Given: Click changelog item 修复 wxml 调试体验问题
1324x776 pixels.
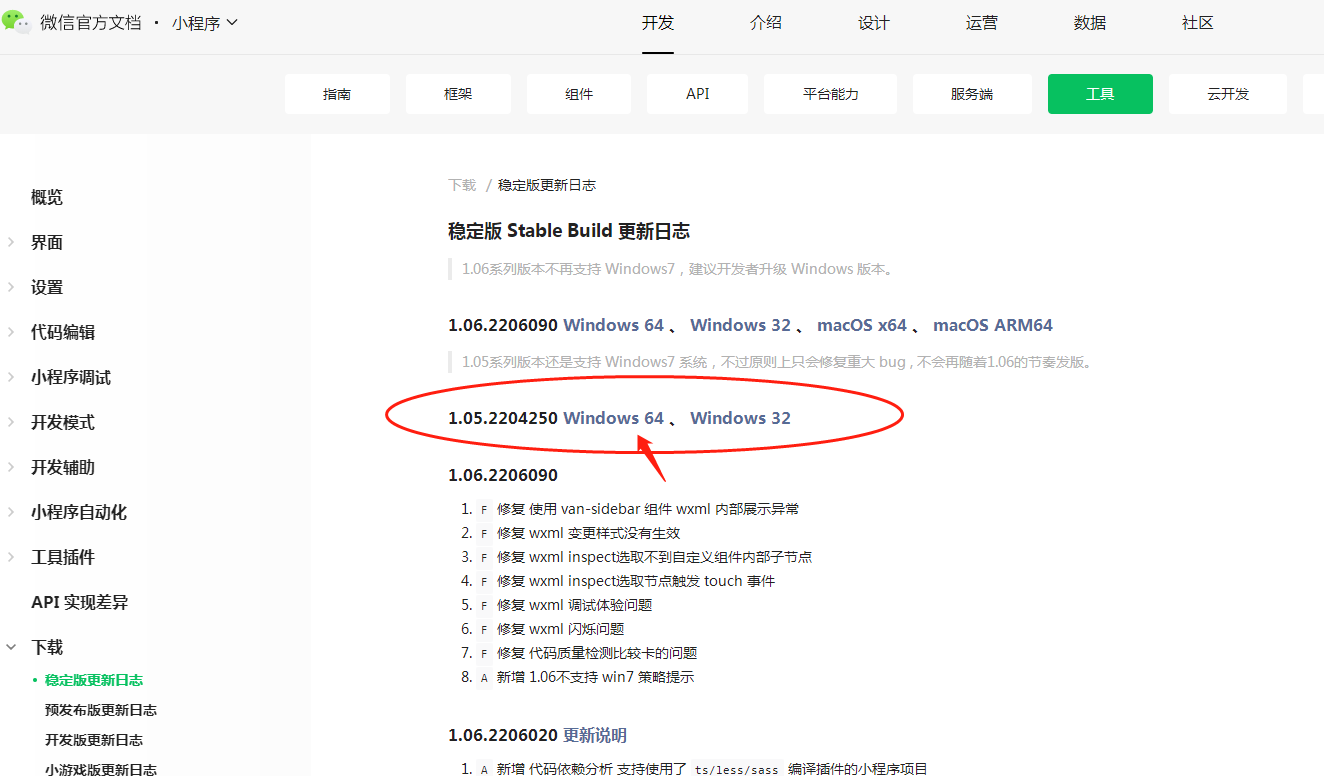Looking at the screenshot, I should coord(575,605).
